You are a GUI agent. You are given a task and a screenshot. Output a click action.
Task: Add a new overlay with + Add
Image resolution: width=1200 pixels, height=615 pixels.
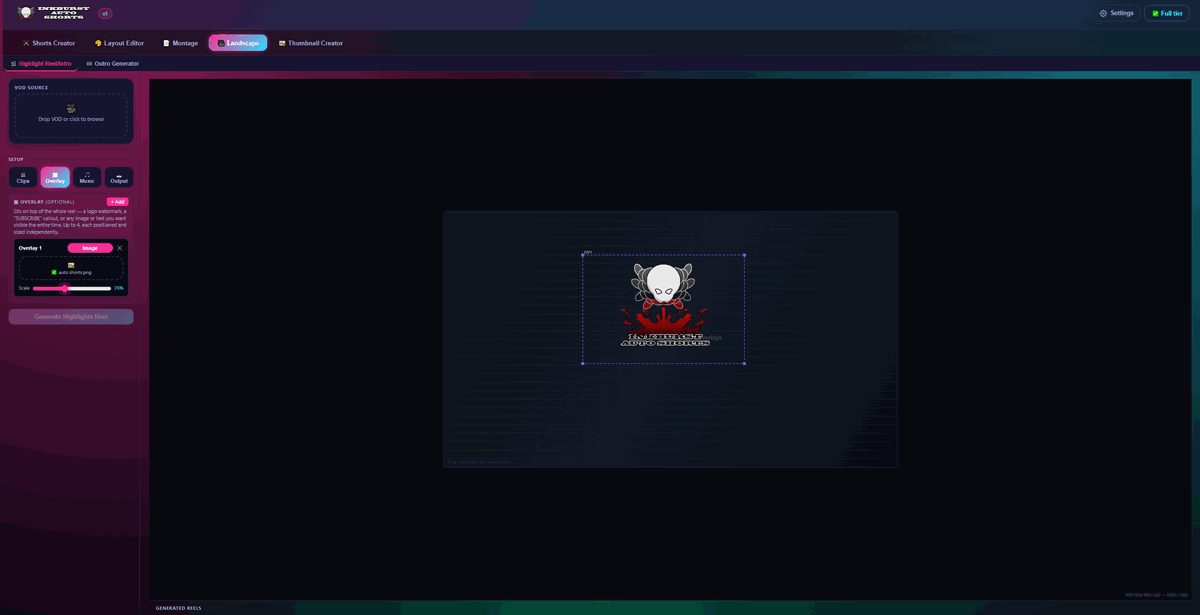[118, 202]
